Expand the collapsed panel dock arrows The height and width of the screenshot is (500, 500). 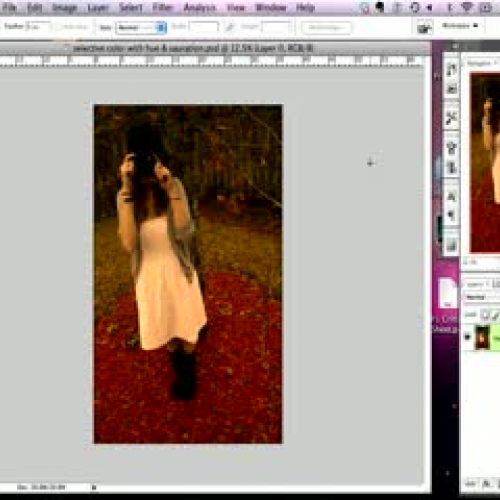point(455,46)
